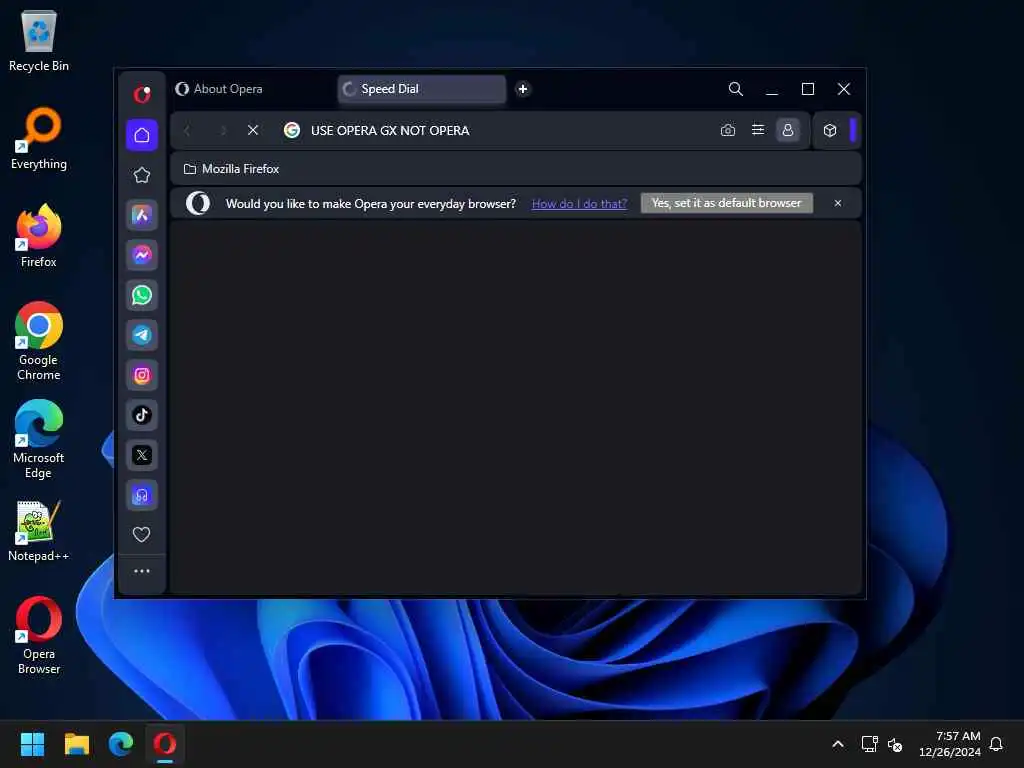Search open tabs with the magnifier icon
The height and width of the screenshot is (768, 1024).
click(x=735, y=89)
